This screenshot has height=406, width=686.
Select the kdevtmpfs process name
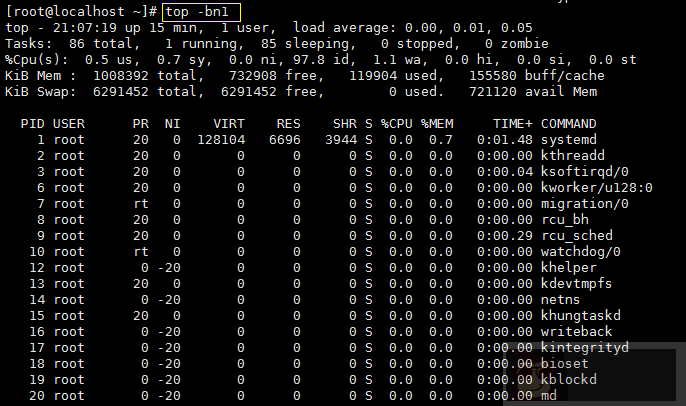coord(576,283)
